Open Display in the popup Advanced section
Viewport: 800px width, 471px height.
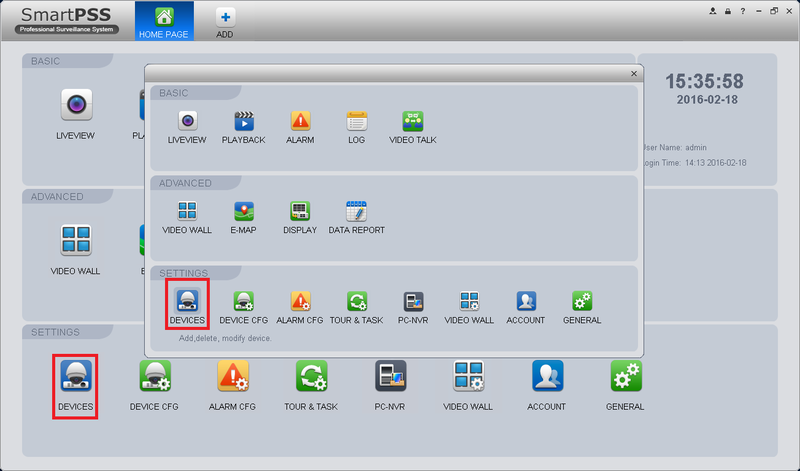pos(300,218)
